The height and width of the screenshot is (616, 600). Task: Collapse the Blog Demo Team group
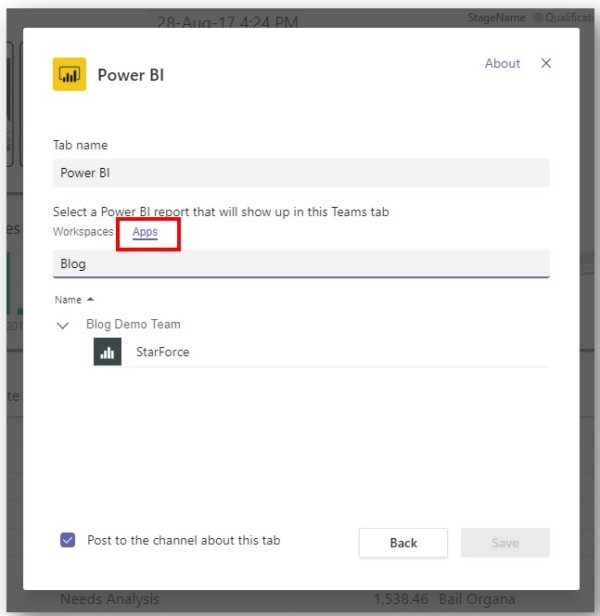[63, 325]
